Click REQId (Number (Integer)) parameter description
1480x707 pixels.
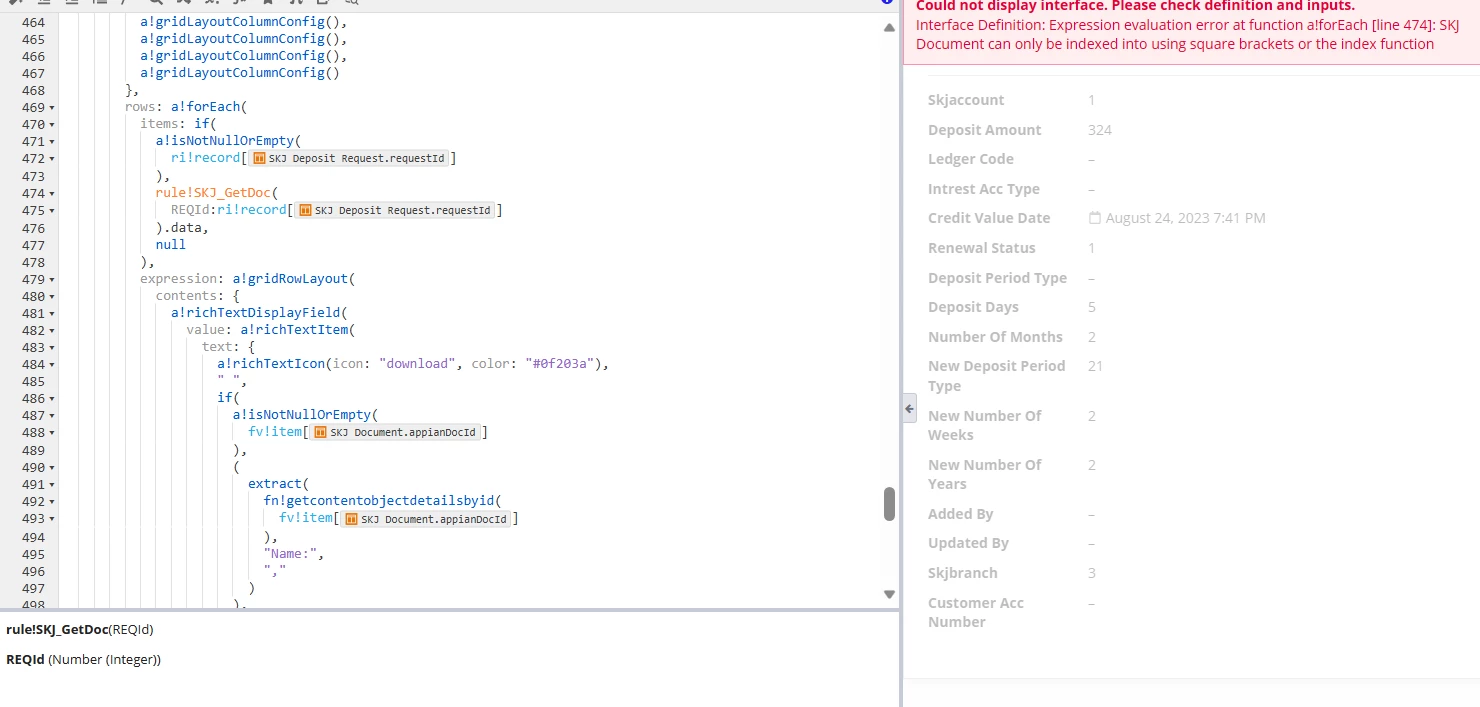(x=83, y=660)
